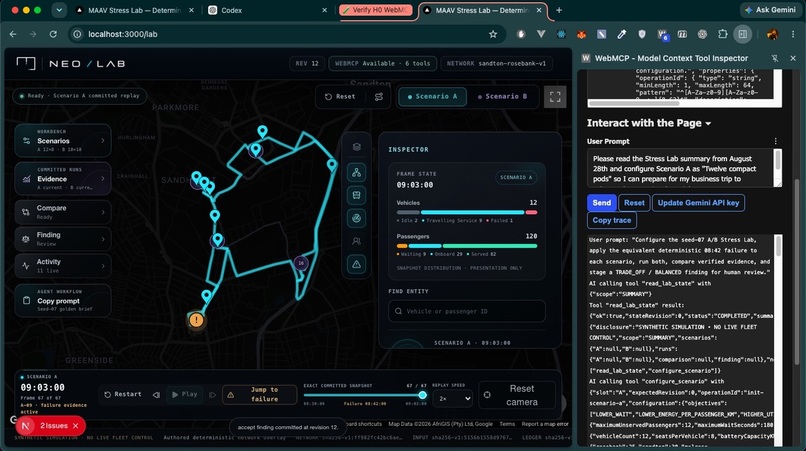Image resolution: width=806 pixels, height=451 pixels.
Task: Step back one frame in replay
Action: click(x=156, y=394)
